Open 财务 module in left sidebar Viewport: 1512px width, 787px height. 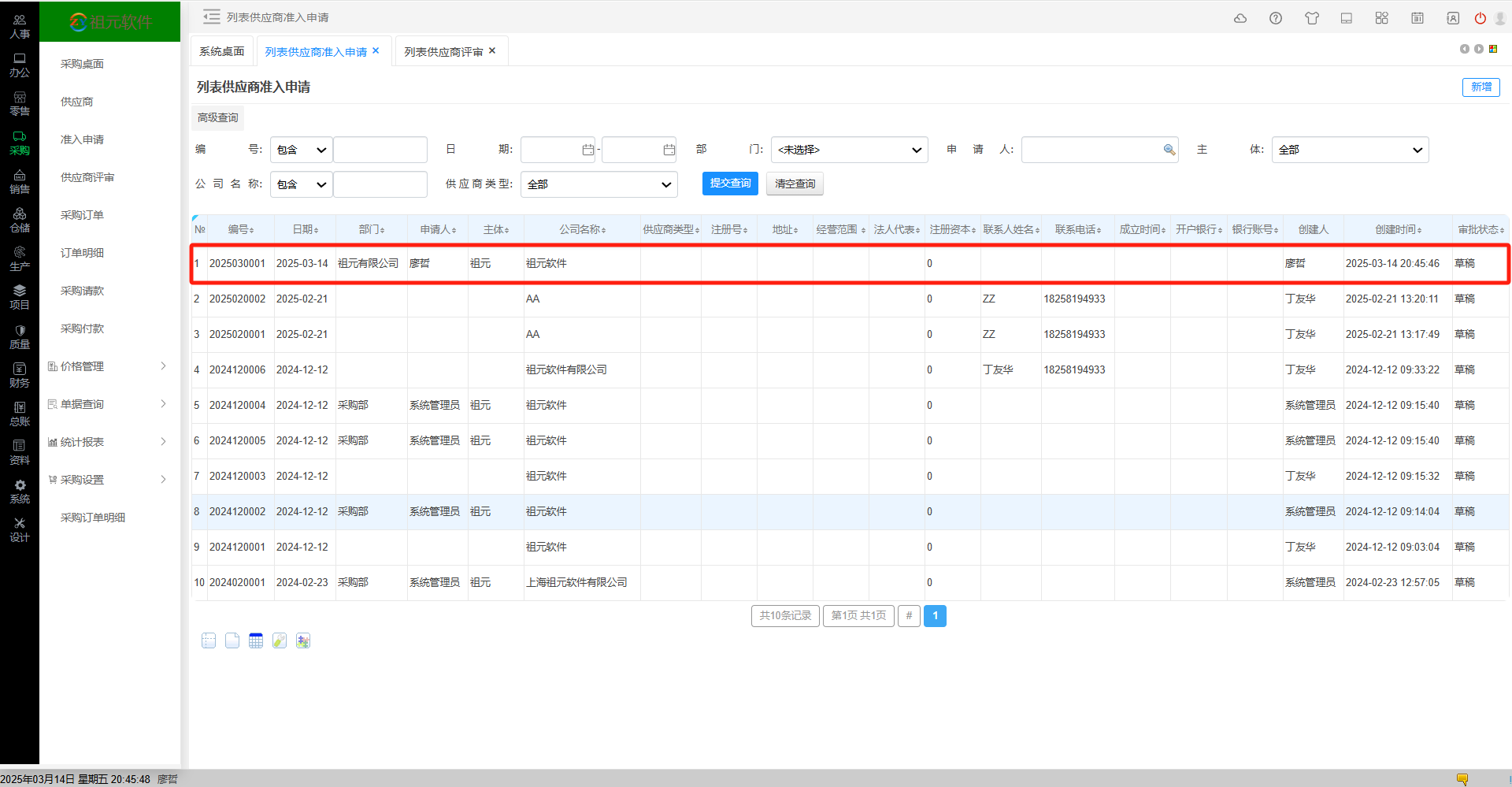point(20,375)
